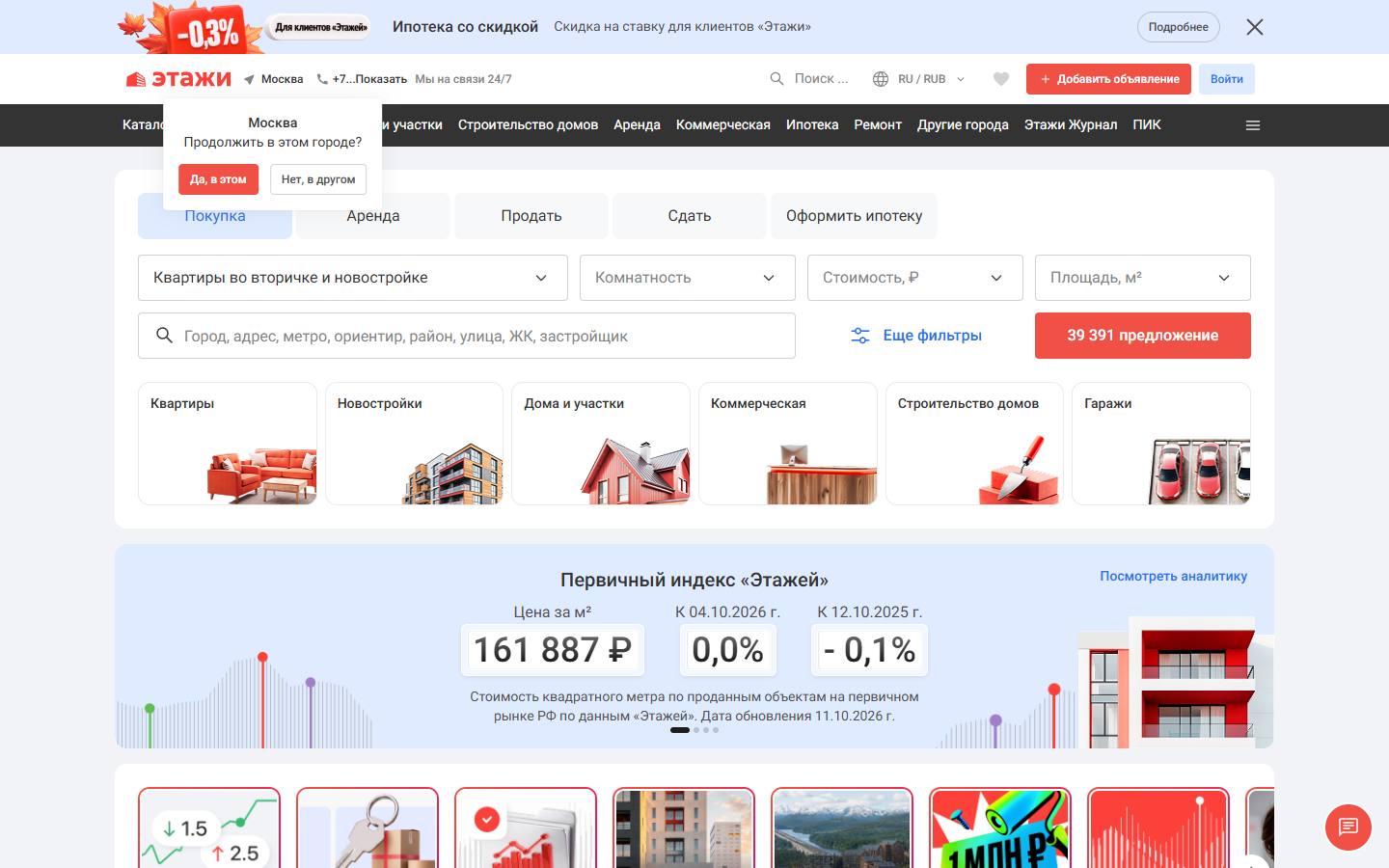The image size is (1389, 868).
Task: Switch to the Продать tab
Action: [531, 216]
